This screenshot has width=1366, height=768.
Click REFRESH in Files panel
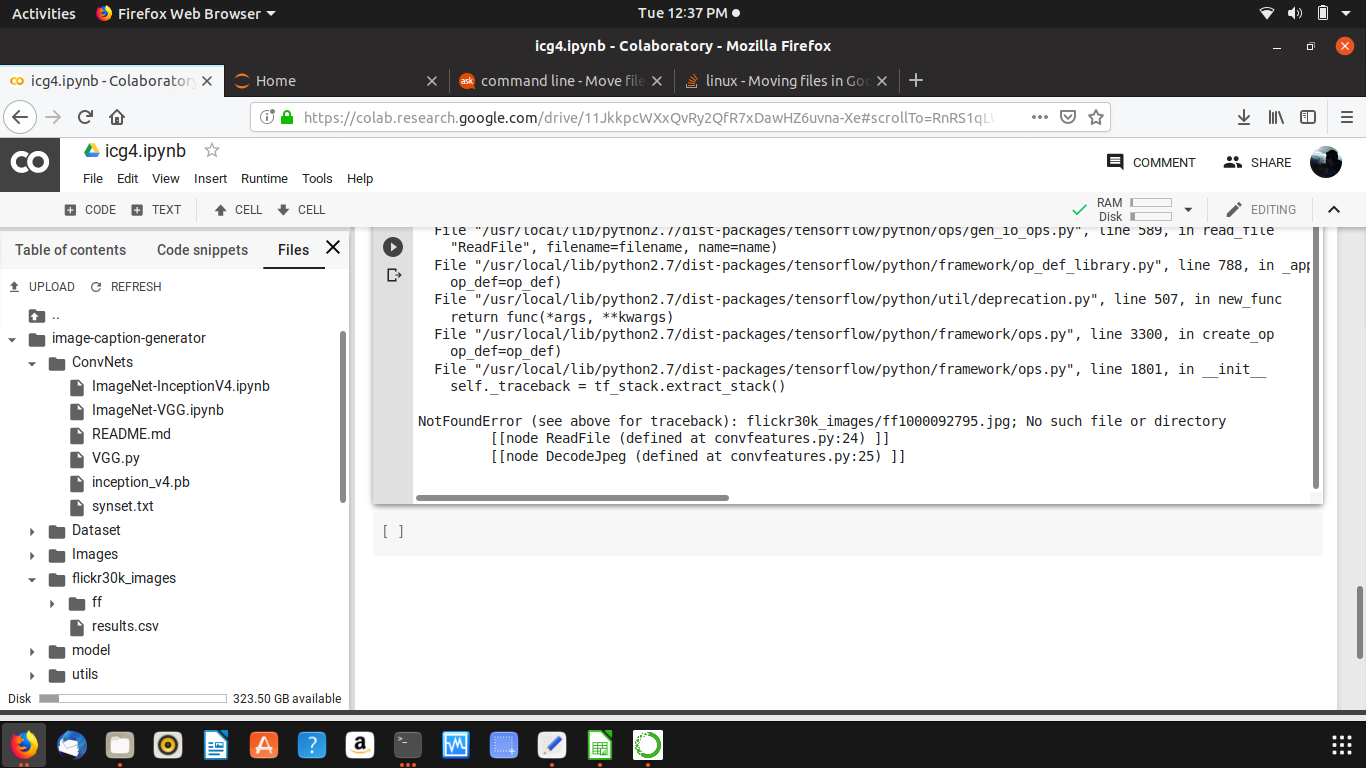[126, 287]
